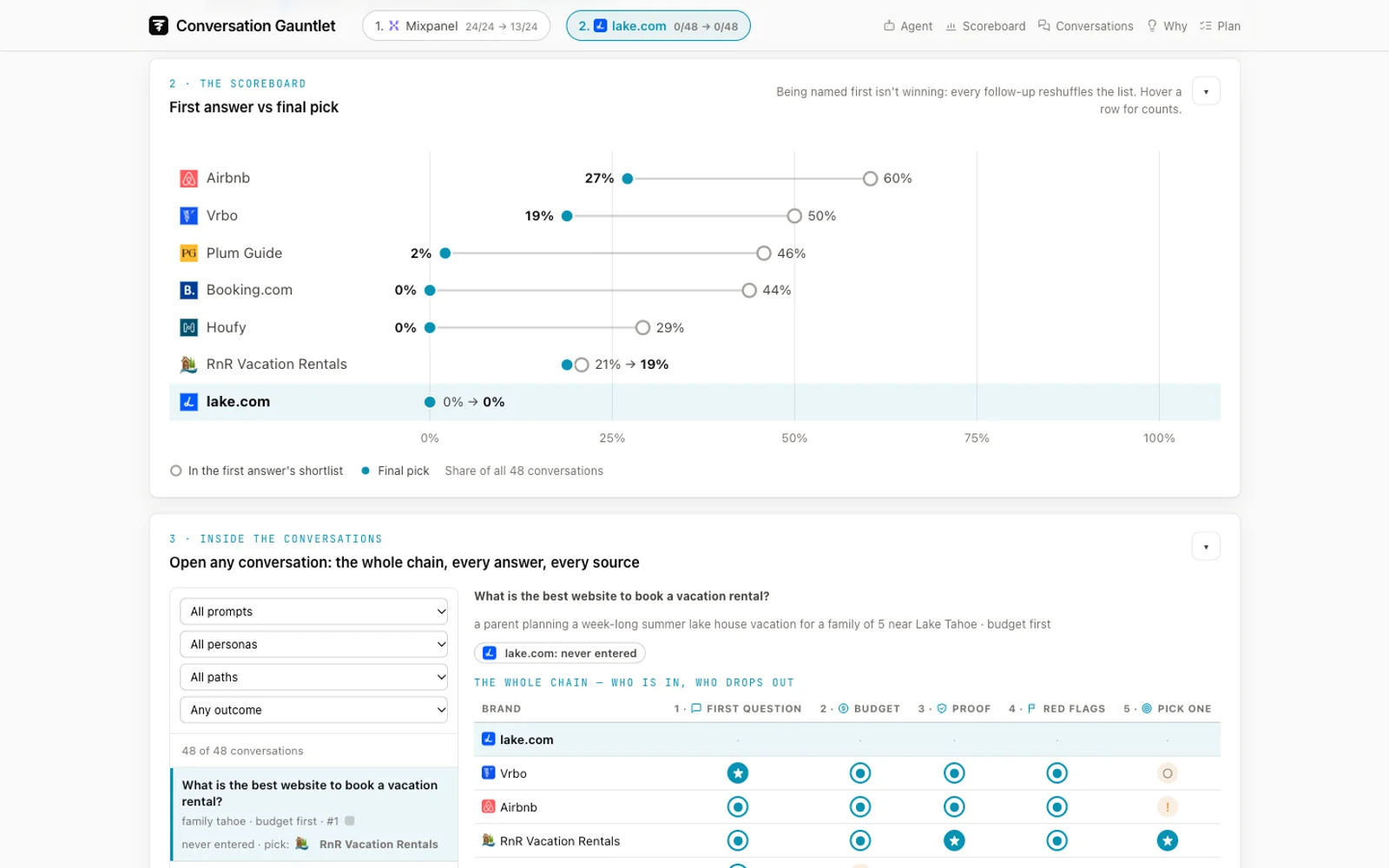
Task: Click the Airbnb logo in the scoreboard
Action: (x=188, y=179)
